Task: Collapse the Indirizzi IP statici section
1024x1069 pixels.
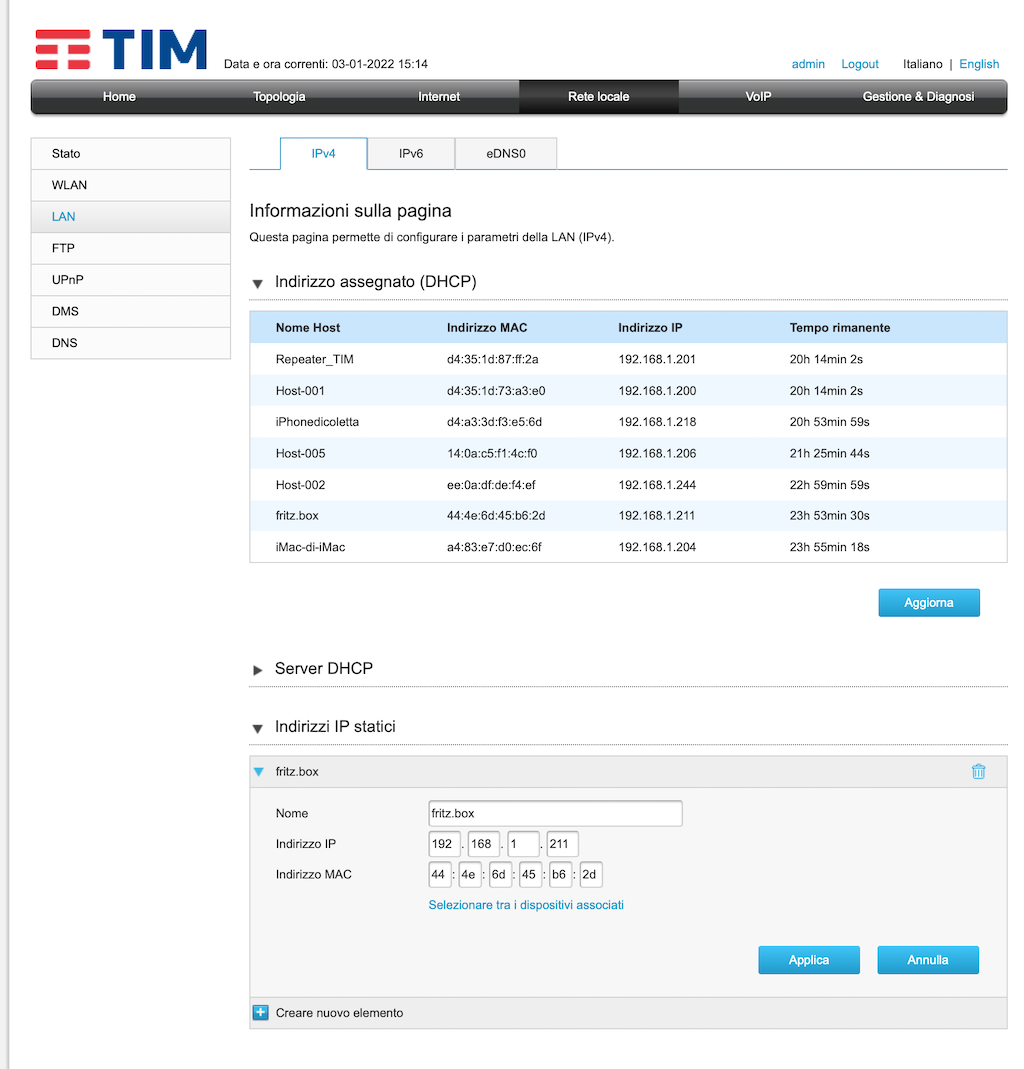Action: pos(258,728)
